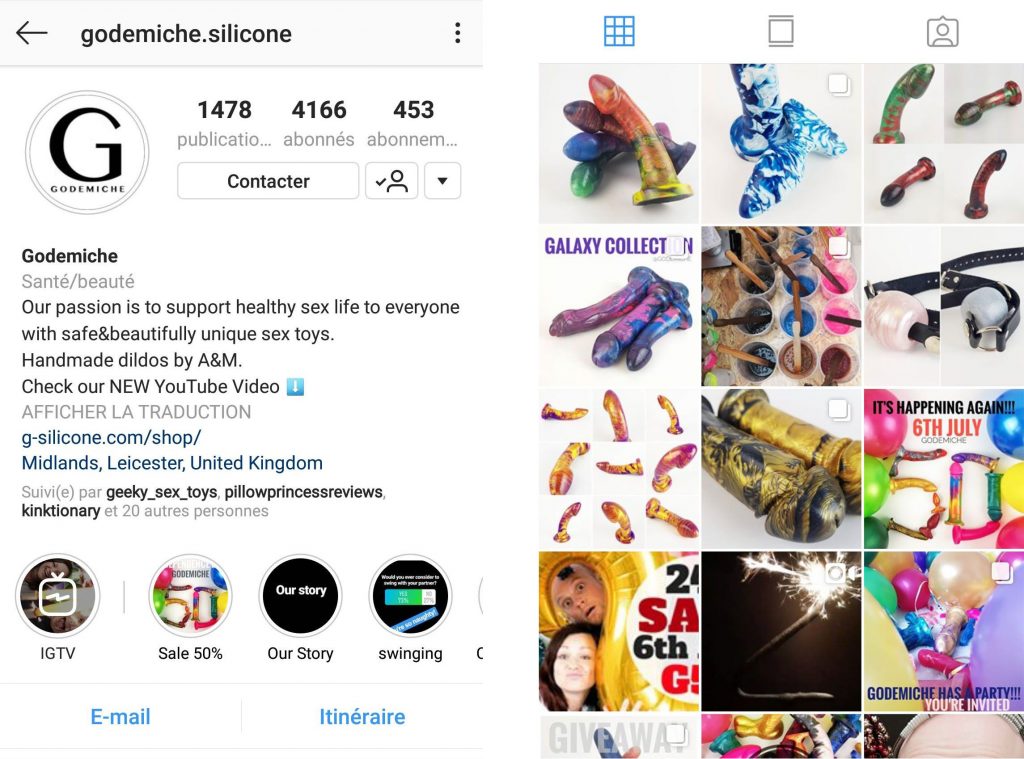Open the three-dot options menu
The image size is (1024, 759).
pos(457,33)
